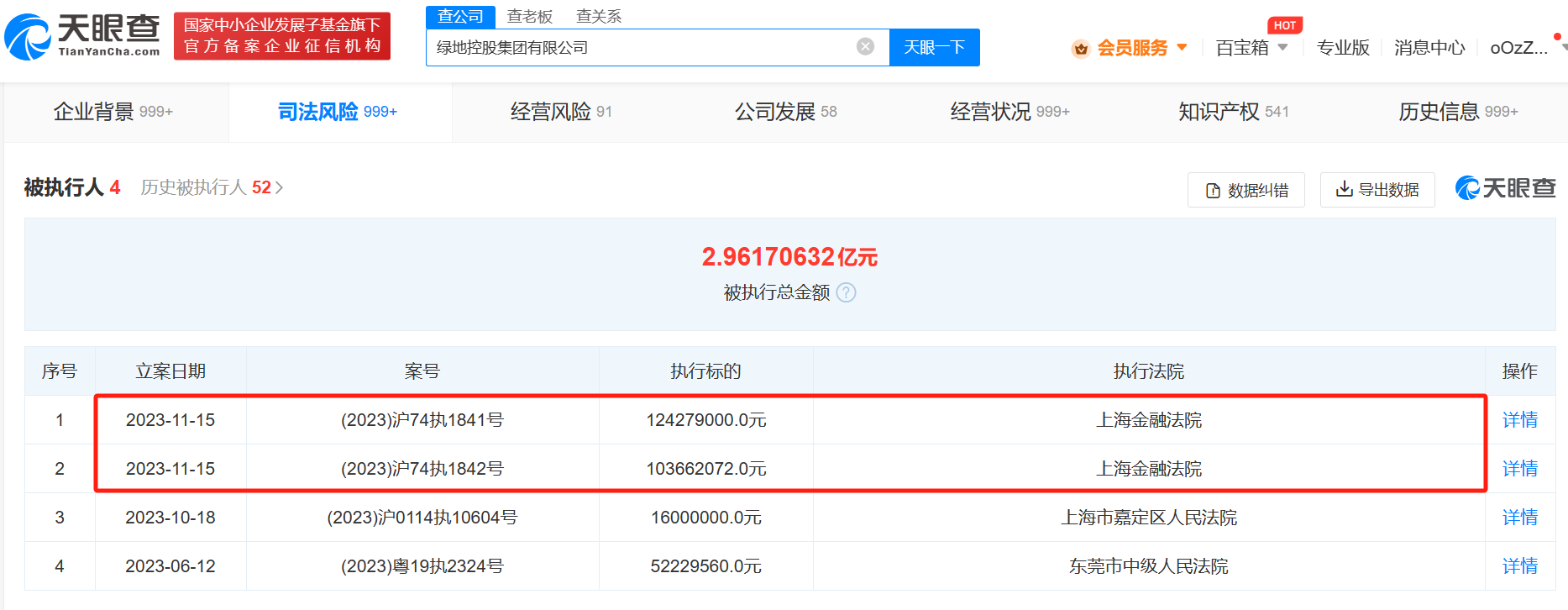Click the 数据纠错 button
The image size is (1568, 610).
(x=1246, y=190)
